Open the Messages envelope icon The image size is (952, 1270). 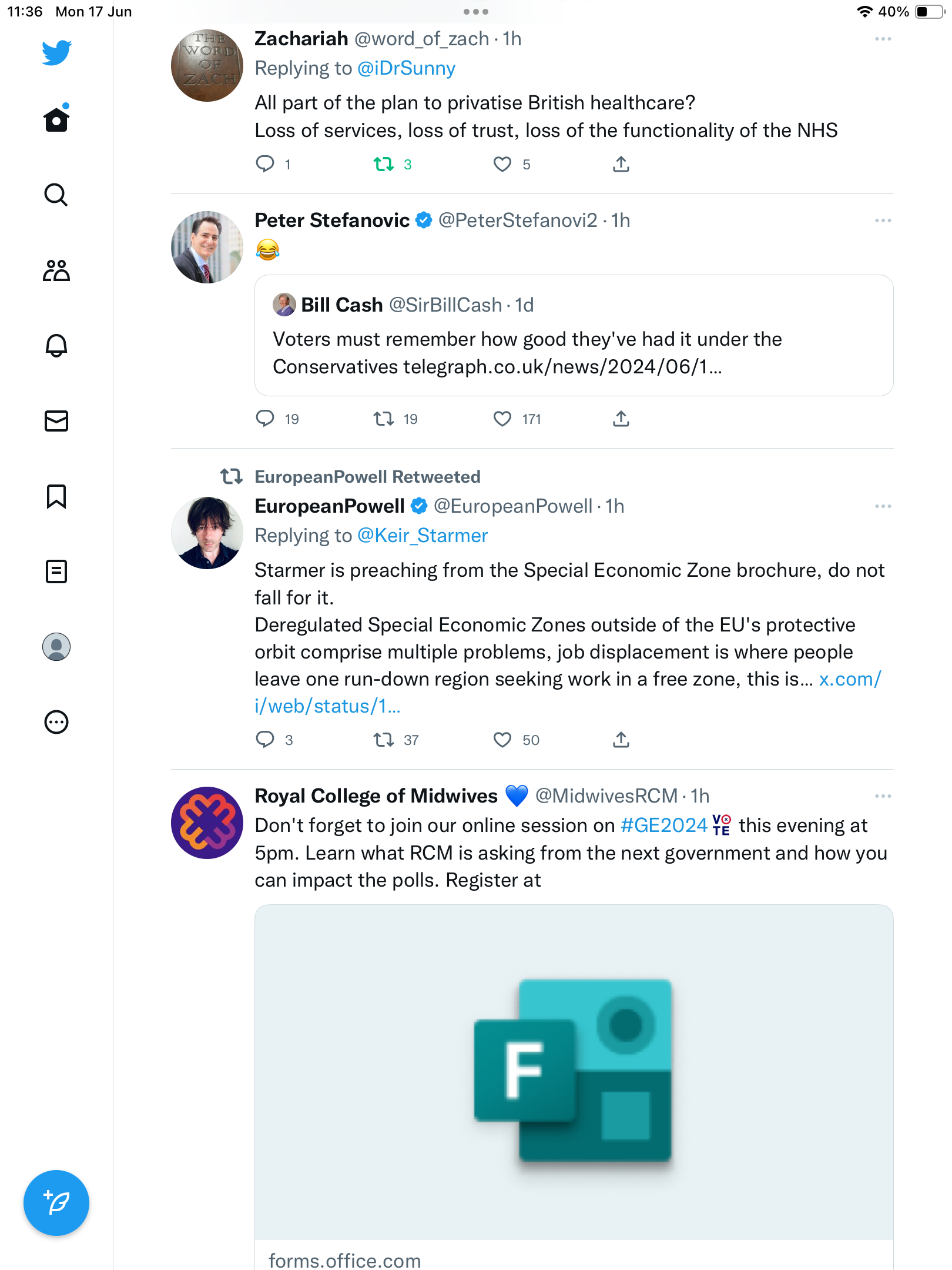[56, 421]
